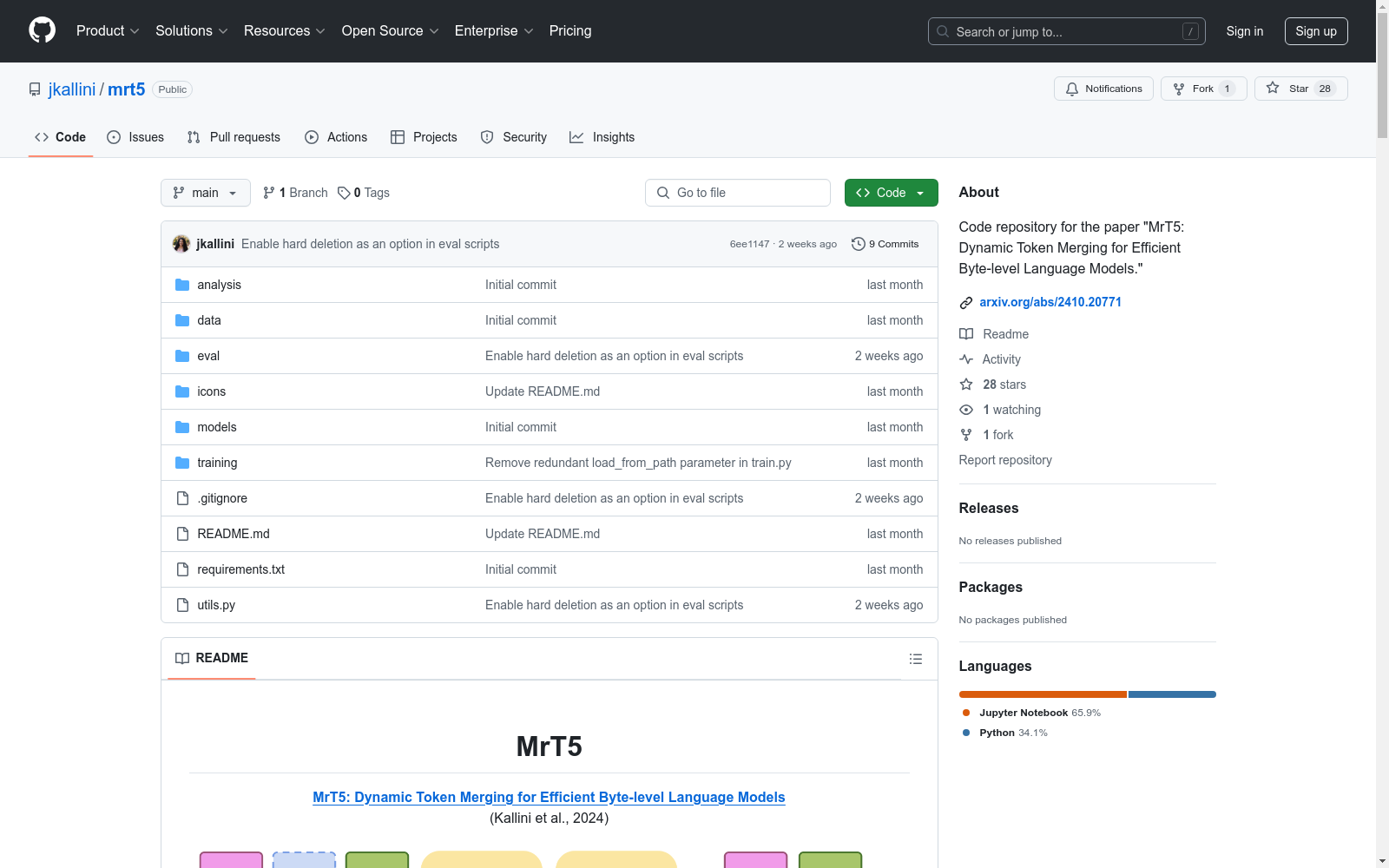Click the tag icon next to Tags
1389x868 pixels.
point(344,193)
